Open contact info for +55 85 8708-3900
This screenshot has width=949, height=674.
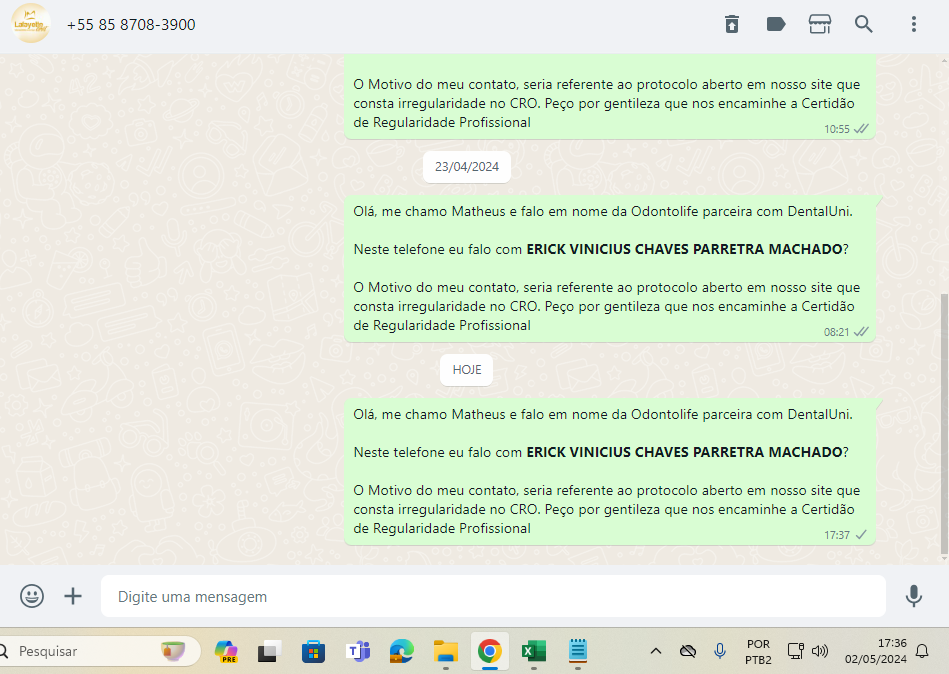point(131,25)
